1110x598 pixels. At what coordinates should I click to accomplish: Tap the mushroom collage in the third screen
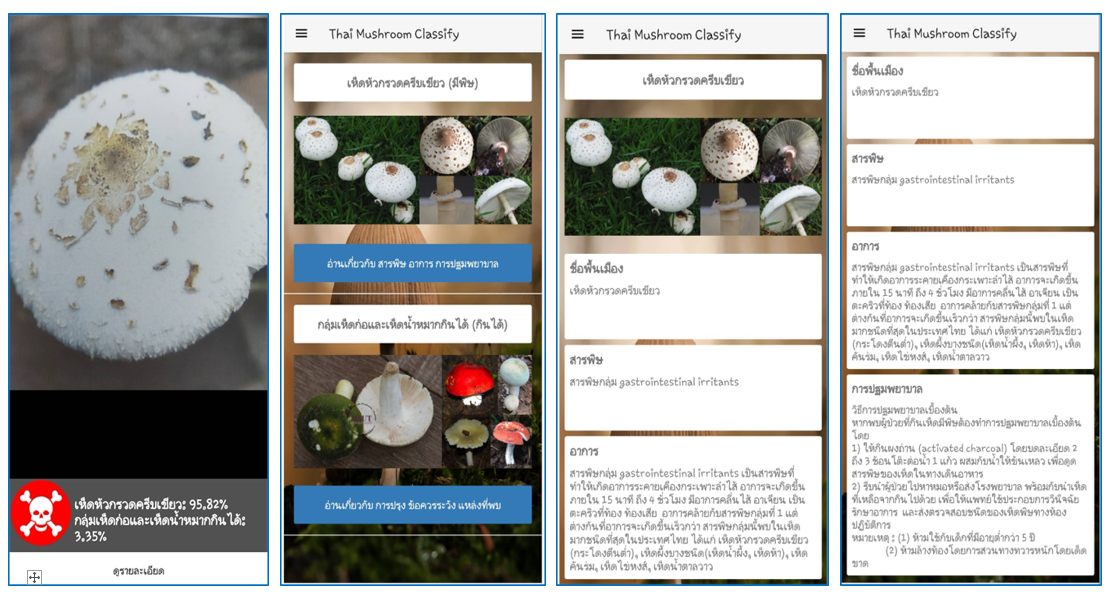pyautogui.click(x=692, y=177)
